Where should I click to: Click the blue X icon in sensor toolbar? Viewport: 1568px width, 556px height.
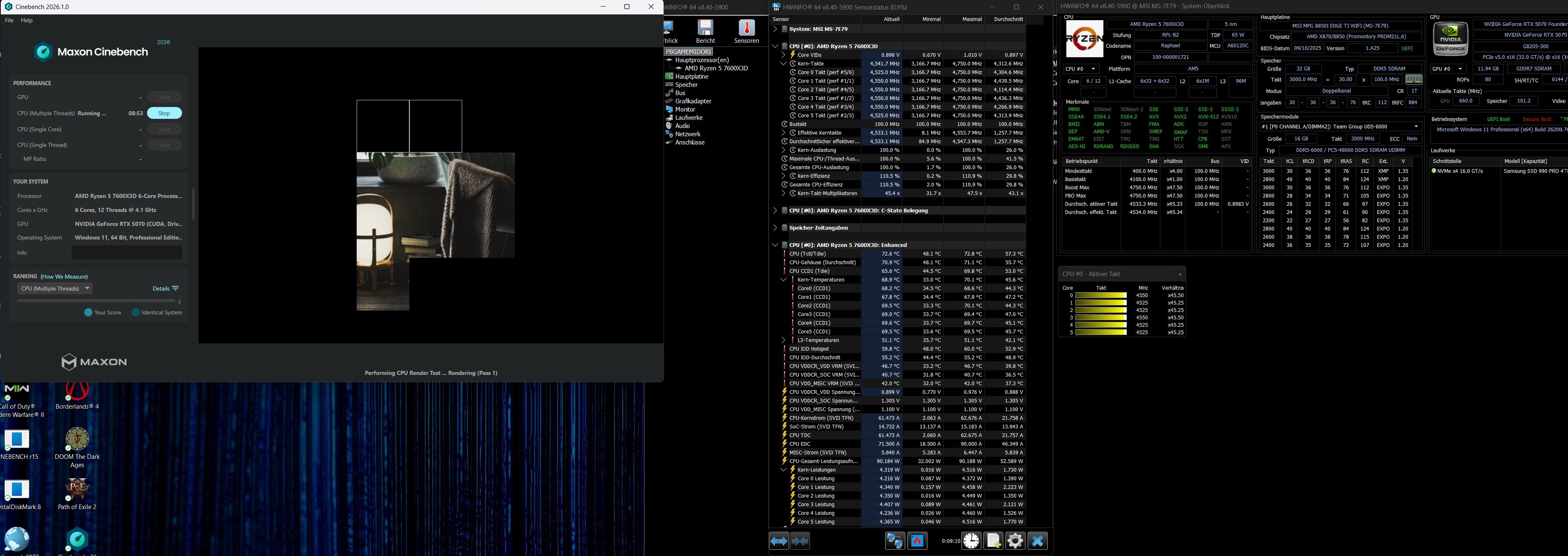(1037, 541)
